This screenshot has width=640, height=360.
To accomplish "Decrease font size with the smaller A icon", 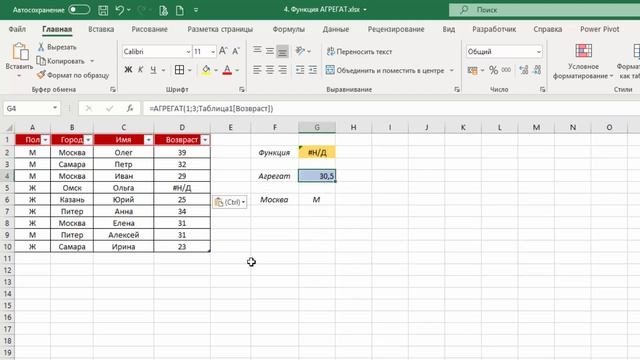I will coord(236,51).
